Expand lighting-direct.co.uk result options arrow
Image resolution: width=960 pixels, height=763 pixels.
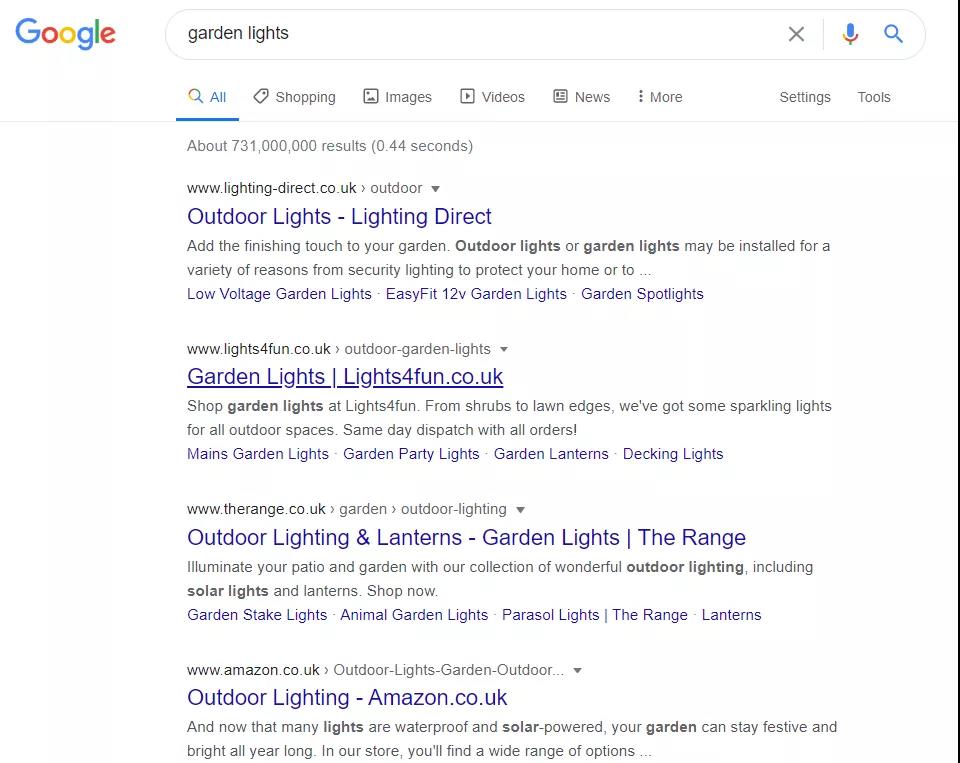click(435, 188)
